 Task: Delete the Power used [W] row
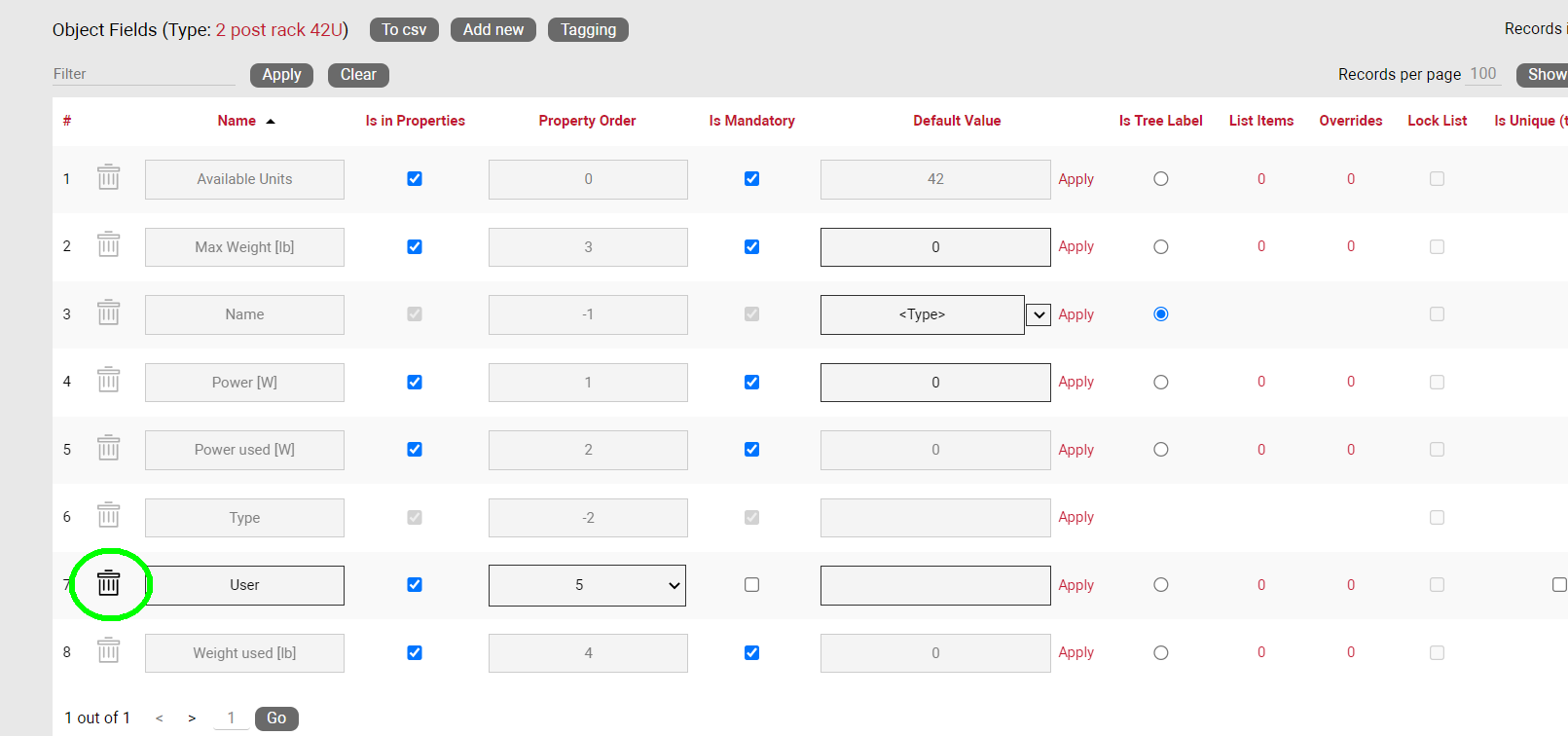point(108,449)
